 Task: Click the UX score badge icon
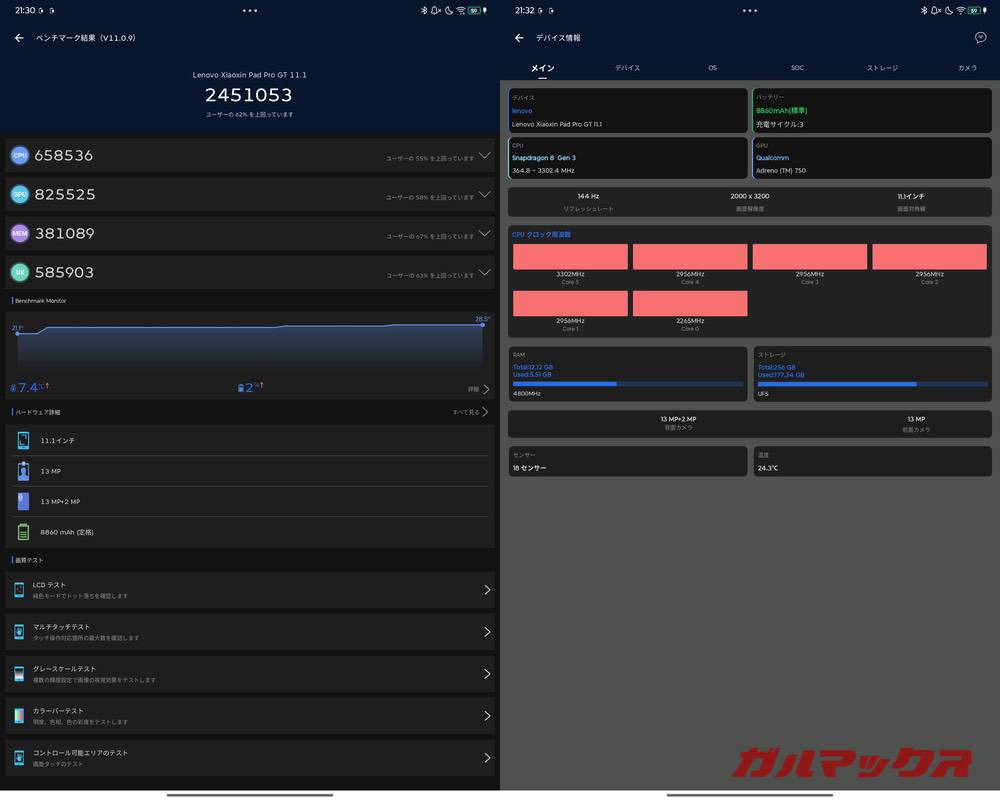pos(19,272)
